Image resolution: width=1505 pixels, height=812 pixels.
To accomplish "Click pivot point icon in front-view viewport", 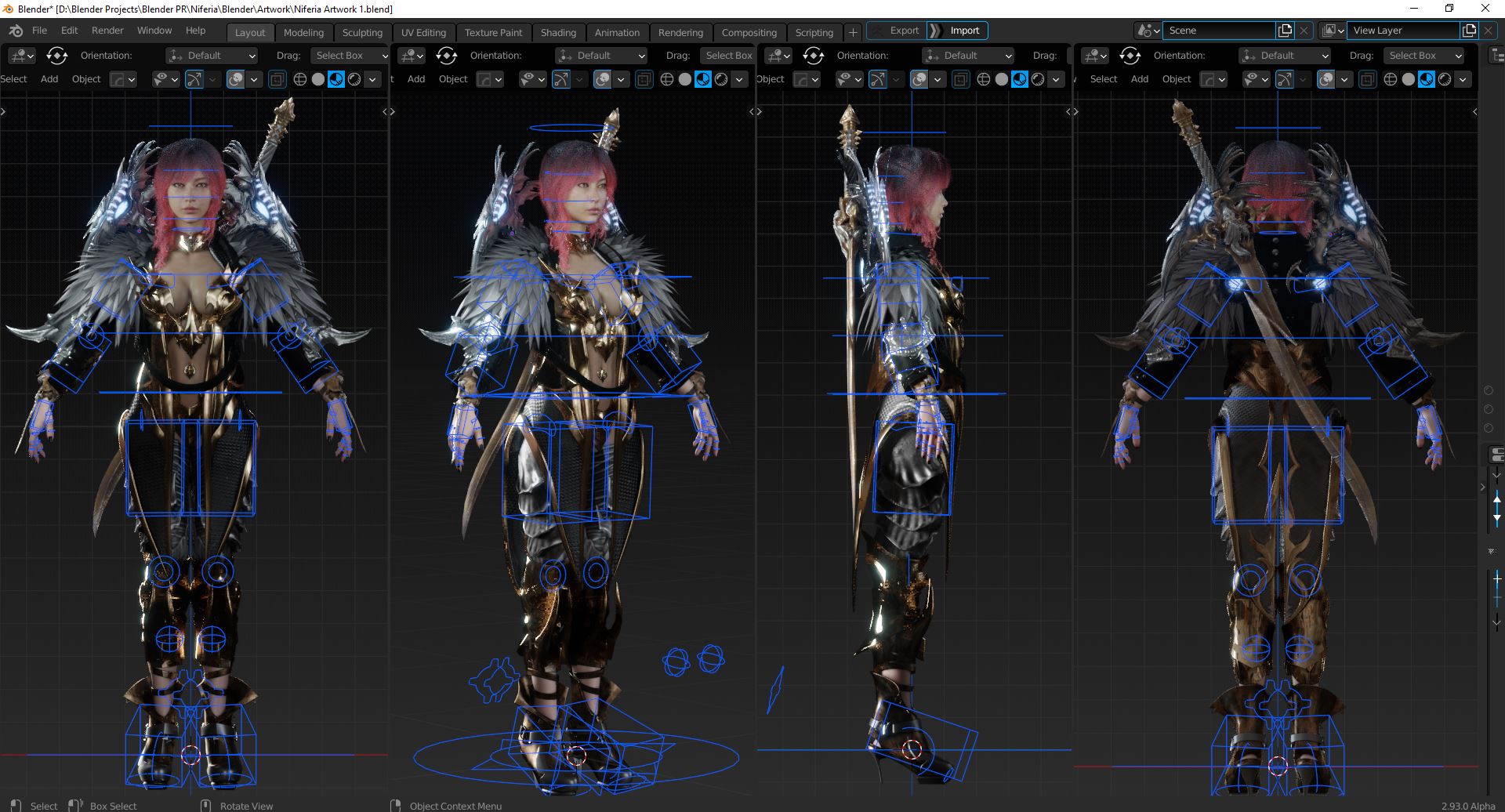I will coord(57,56).
